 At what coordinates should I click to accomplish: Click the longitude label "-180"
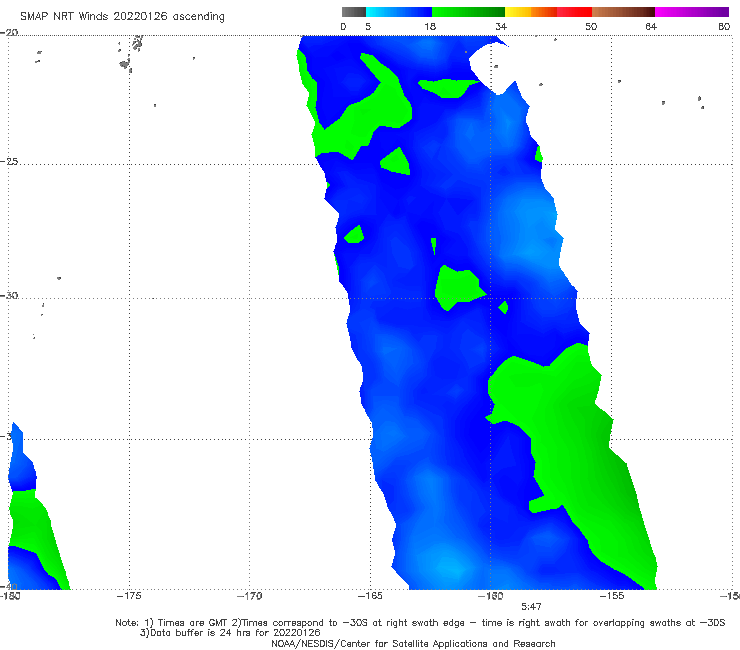point(10,596)
